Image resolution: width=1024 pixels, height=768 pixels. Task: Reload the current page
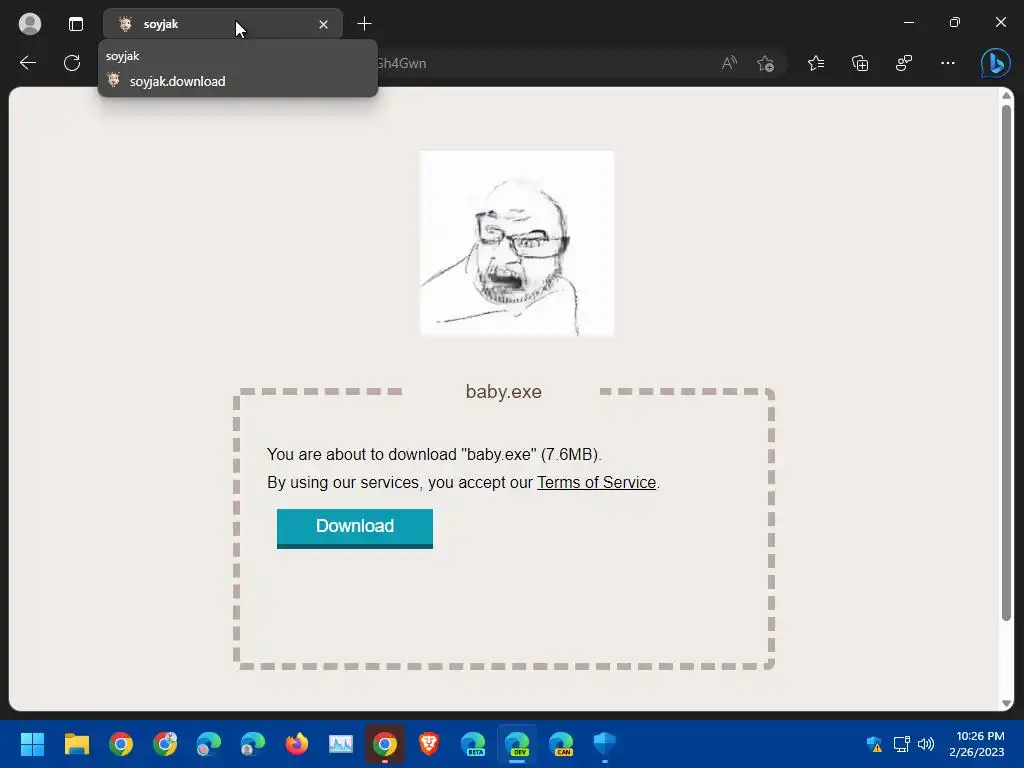[x=72, y=63]
